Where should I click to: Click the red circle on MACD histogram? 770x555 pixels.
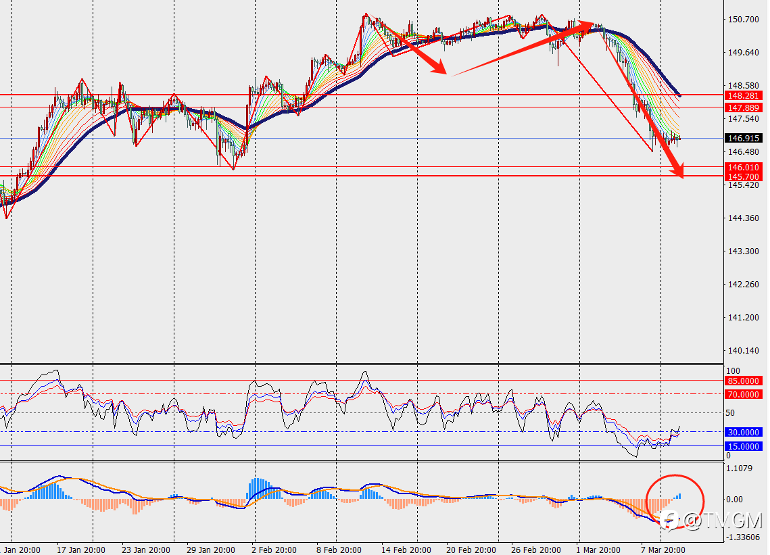[675, 502]
